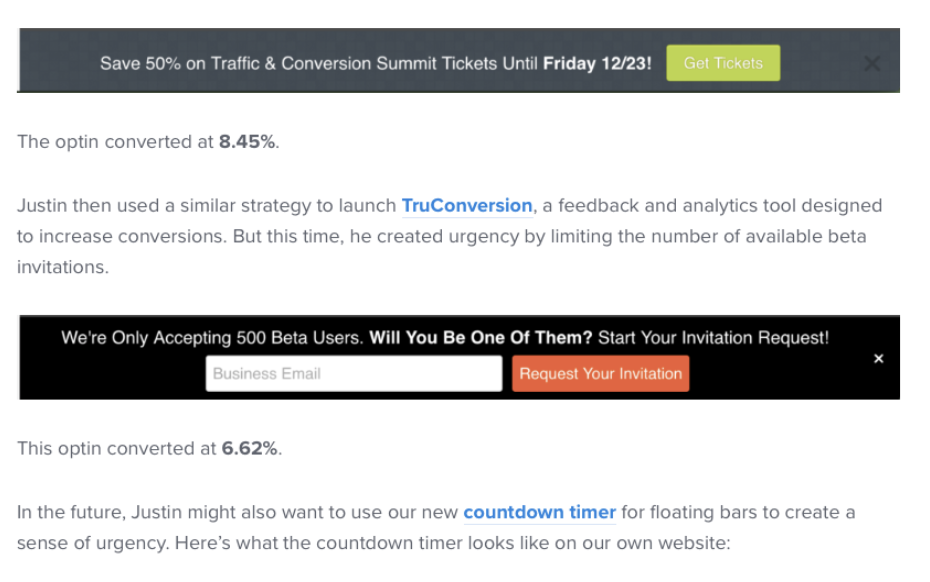This screenshot has height=582, width=930.
Task: Click the green Get Tickets button
Action: point(722,63)
